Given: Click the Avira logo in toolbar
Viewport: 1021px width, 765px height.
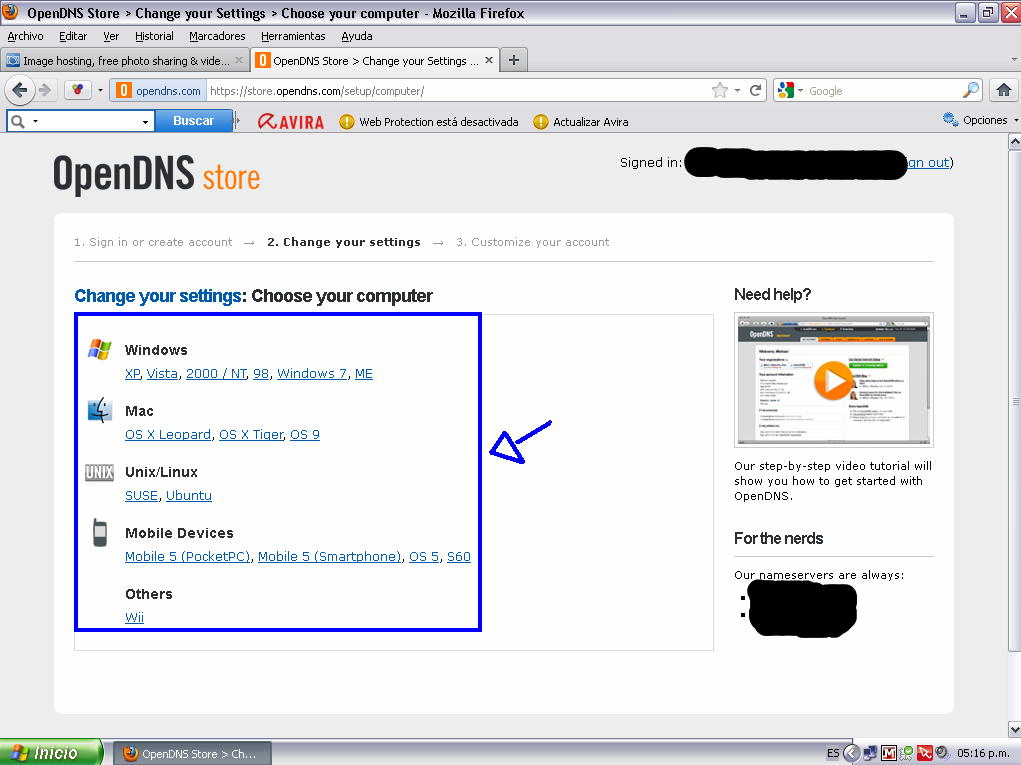Looking at the screenshot, I should coord(290,122).
